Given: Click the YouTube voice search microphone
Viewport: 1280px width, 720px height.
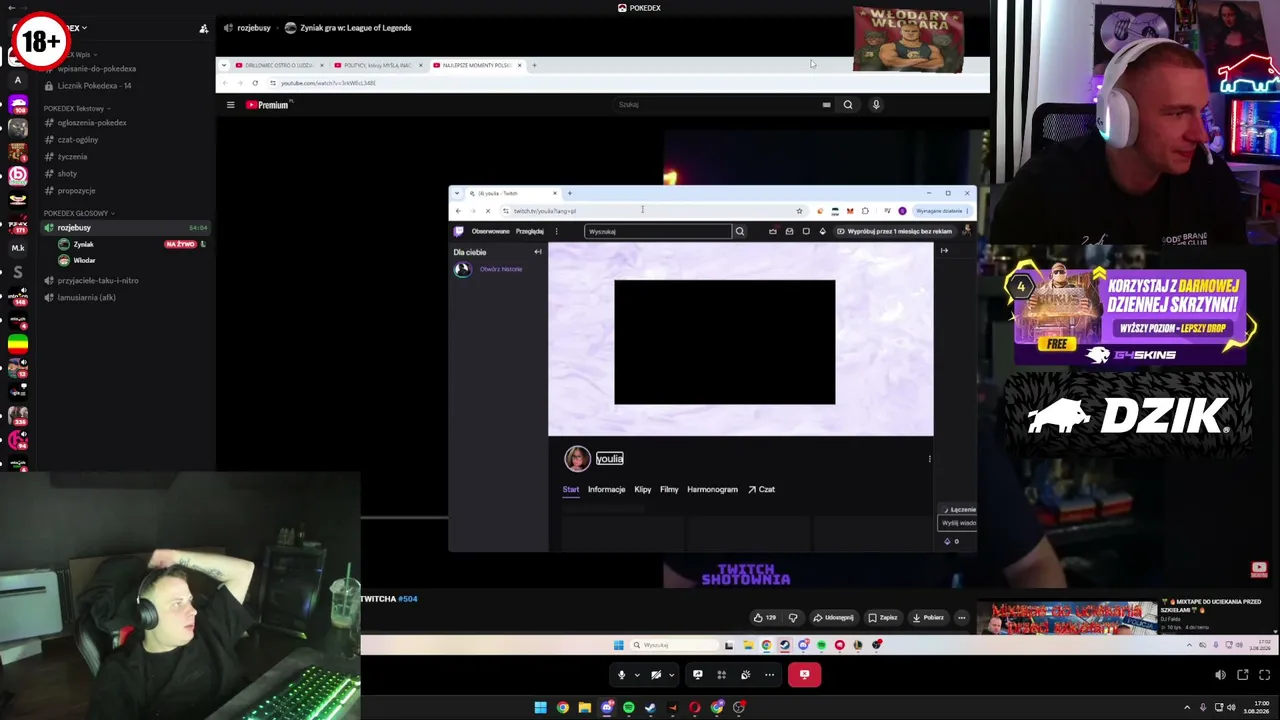Looking at the screenshot, I should [x=876, y=104].
